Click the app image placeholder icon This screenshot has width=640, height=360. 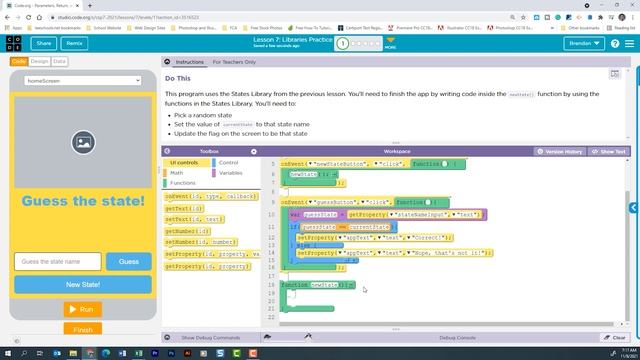tap(83, 142)
